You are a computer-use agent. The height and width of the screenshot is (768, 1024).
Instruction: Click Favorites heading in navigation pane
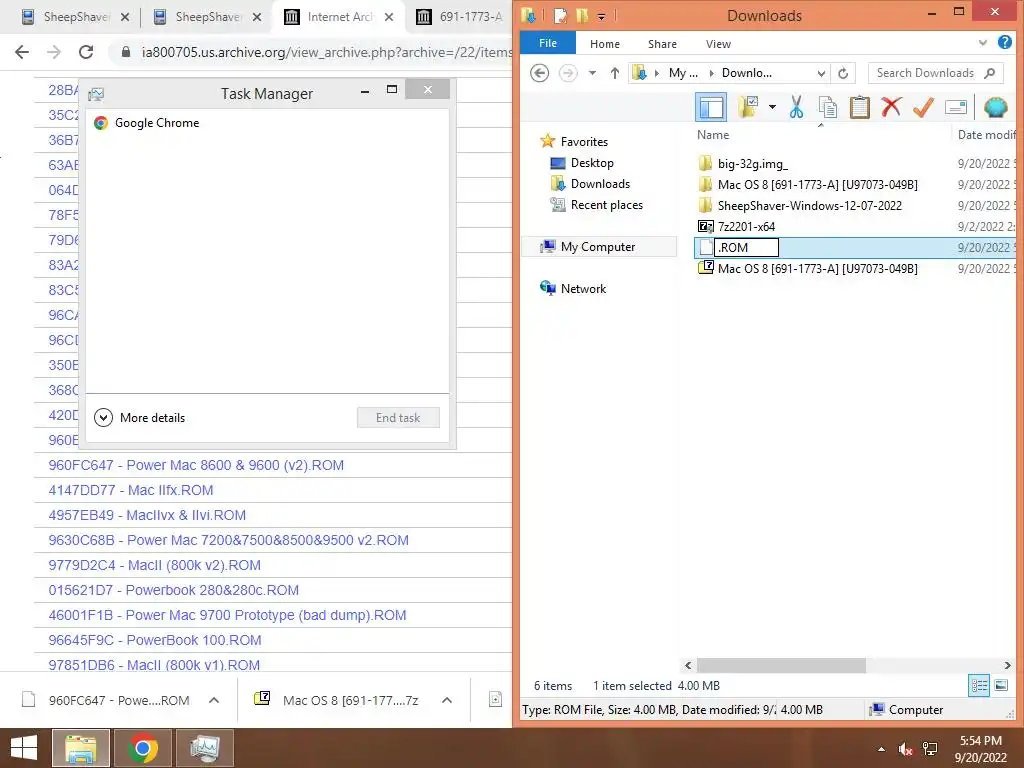pyautogui.click(x=584, y=142)
